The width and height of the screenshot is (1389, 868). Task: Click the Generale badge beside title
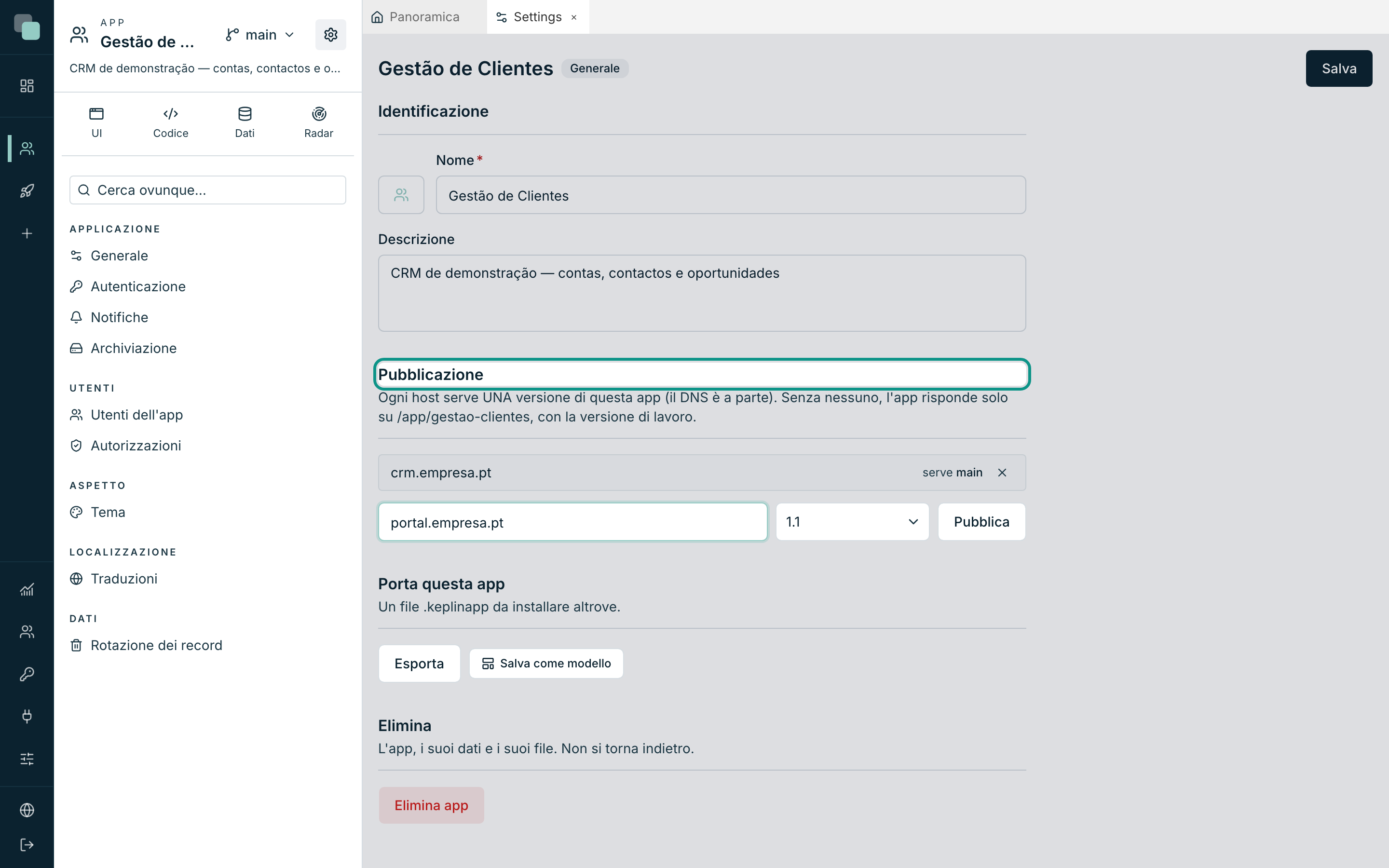[x=595, y=68]
